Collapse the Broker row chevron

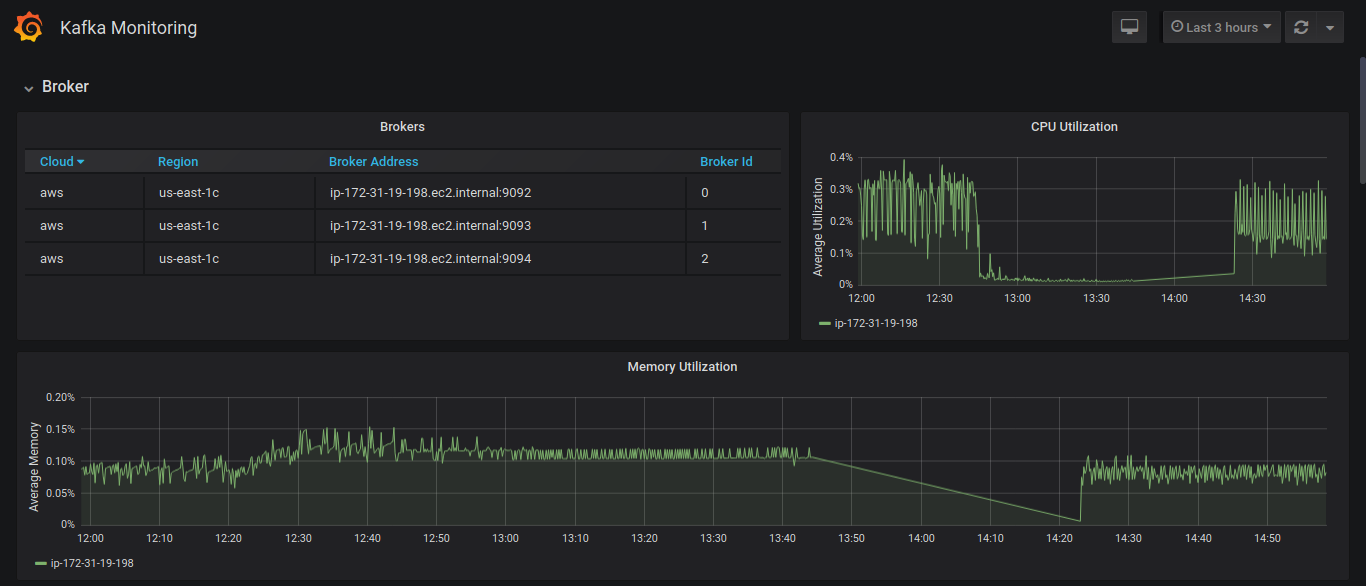click(29, 88)
